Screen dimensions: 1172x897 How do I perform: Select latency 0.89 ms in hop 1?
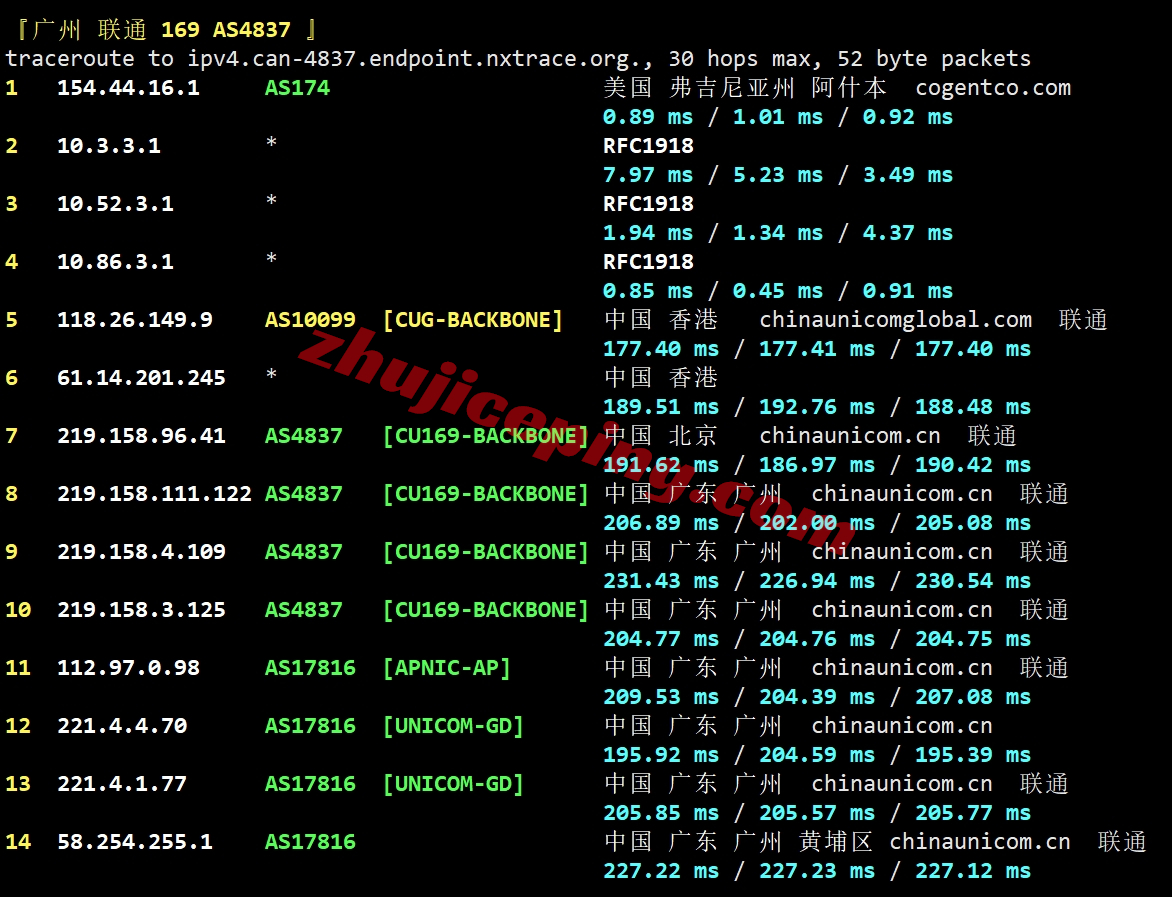(648, 117)
